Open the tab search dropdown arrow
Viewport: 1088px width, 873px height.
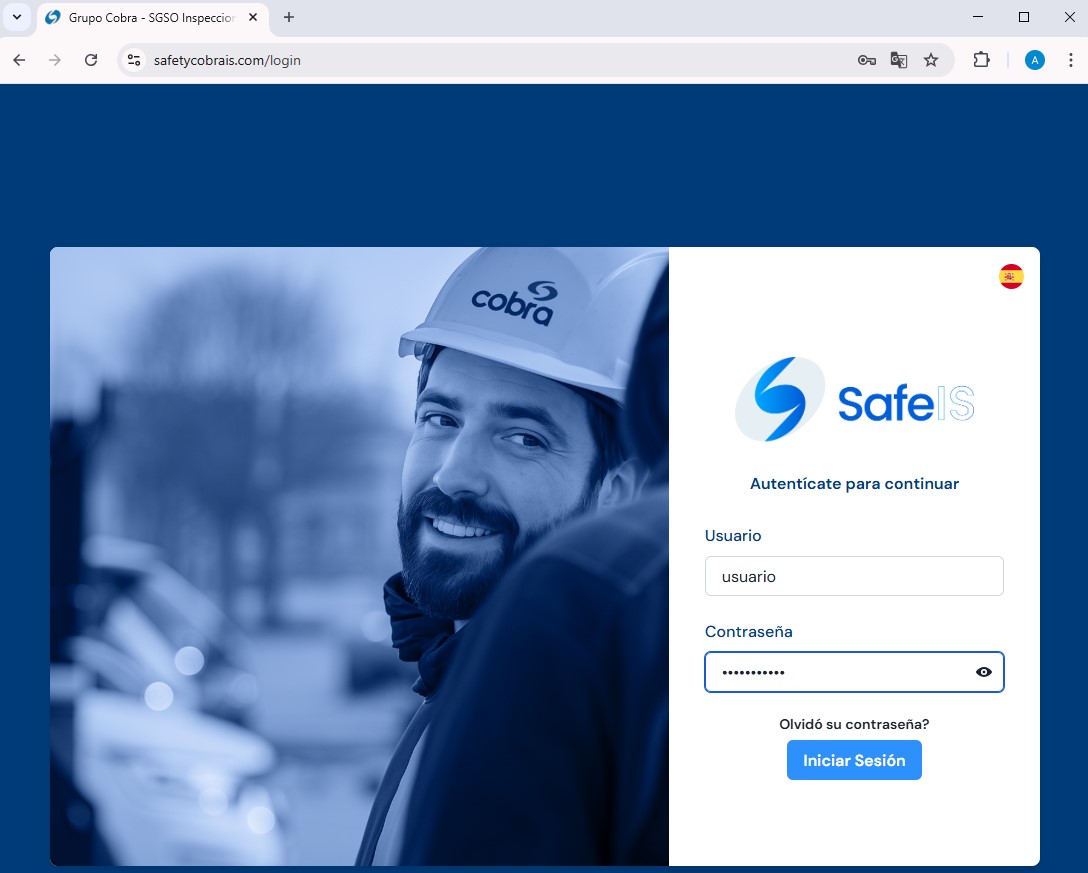click(x=17, y=17)
